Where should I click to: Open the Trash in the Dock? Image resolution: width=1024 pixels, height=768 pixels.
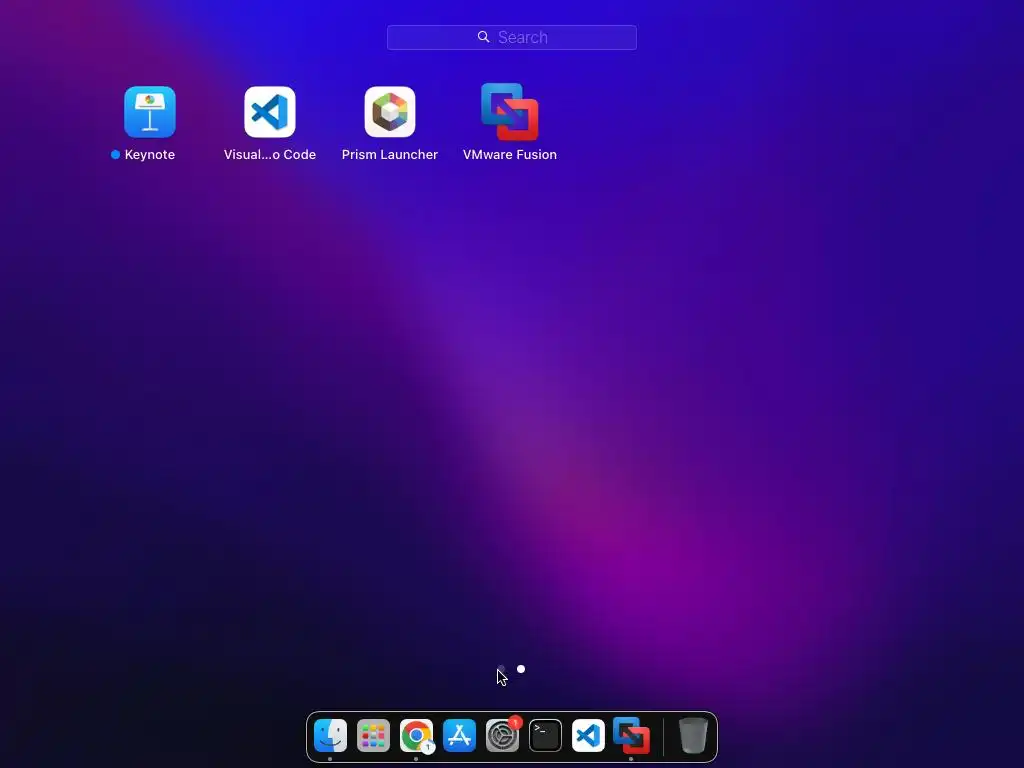(694, 735)
